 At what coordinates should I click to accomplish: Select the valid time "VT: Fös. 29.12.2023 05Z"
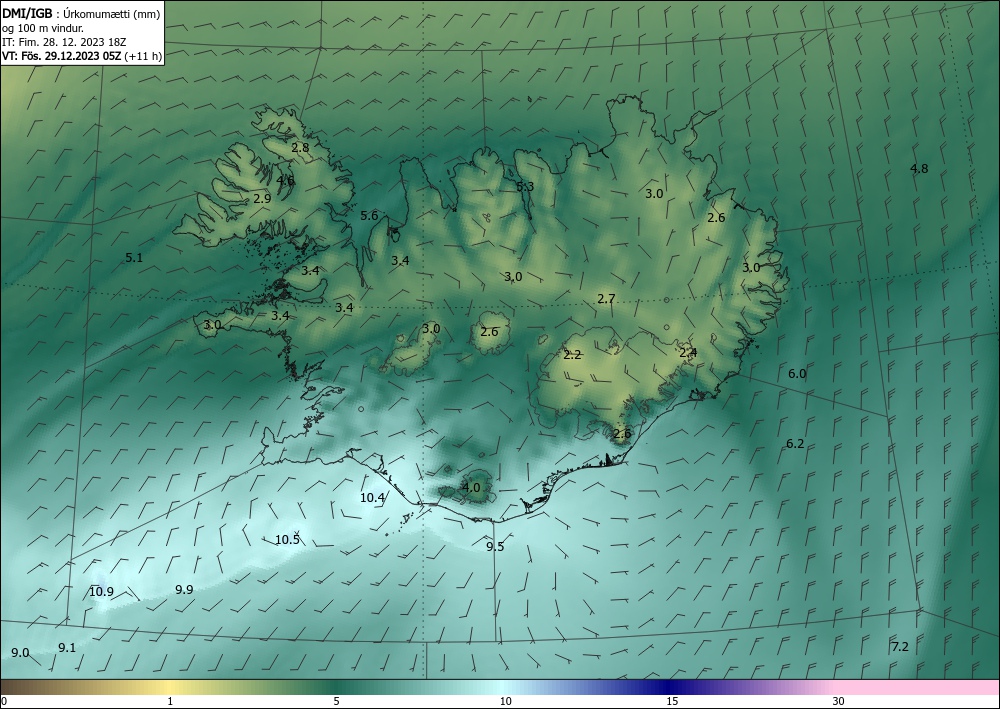(x=61, y=55)
